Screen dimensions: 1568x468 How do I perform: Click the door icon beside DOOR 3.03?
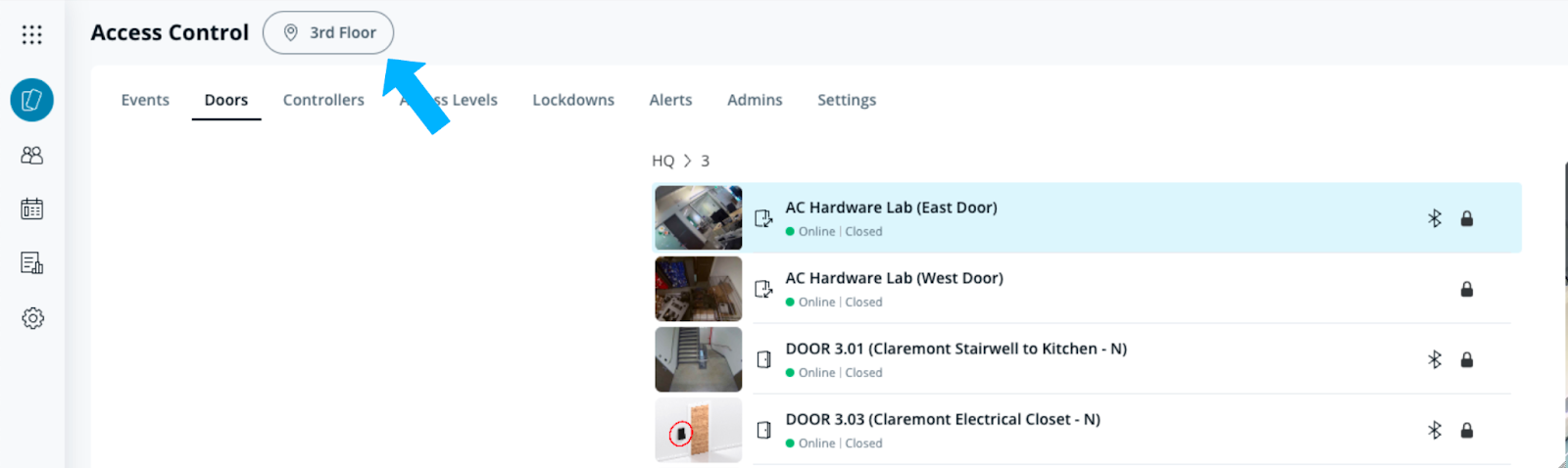coord(764,430)
